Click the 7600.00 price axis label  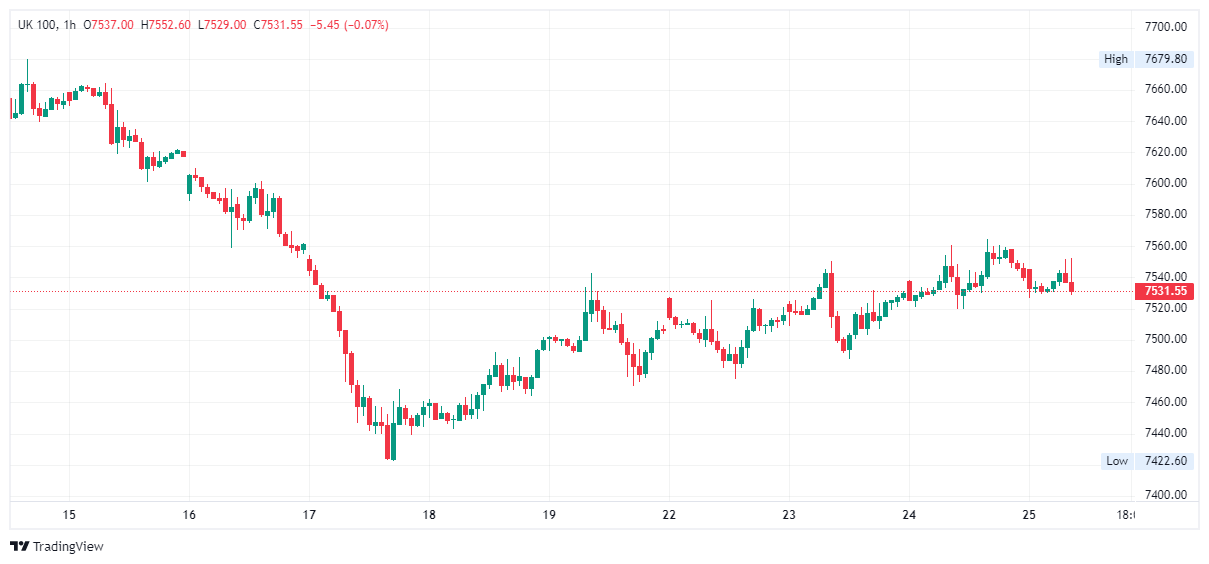point(1166,183)
